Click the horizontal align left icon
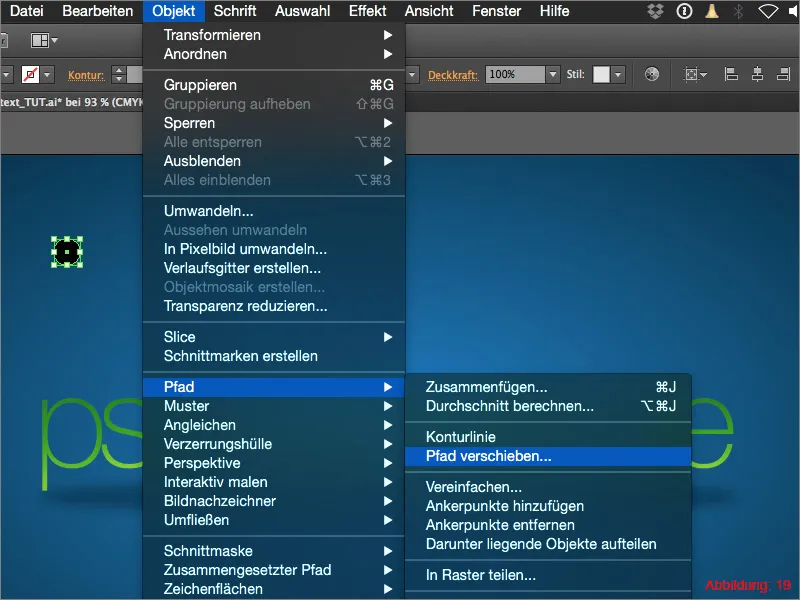This screenshot has width=800, height=600. (x=731, y=74)
